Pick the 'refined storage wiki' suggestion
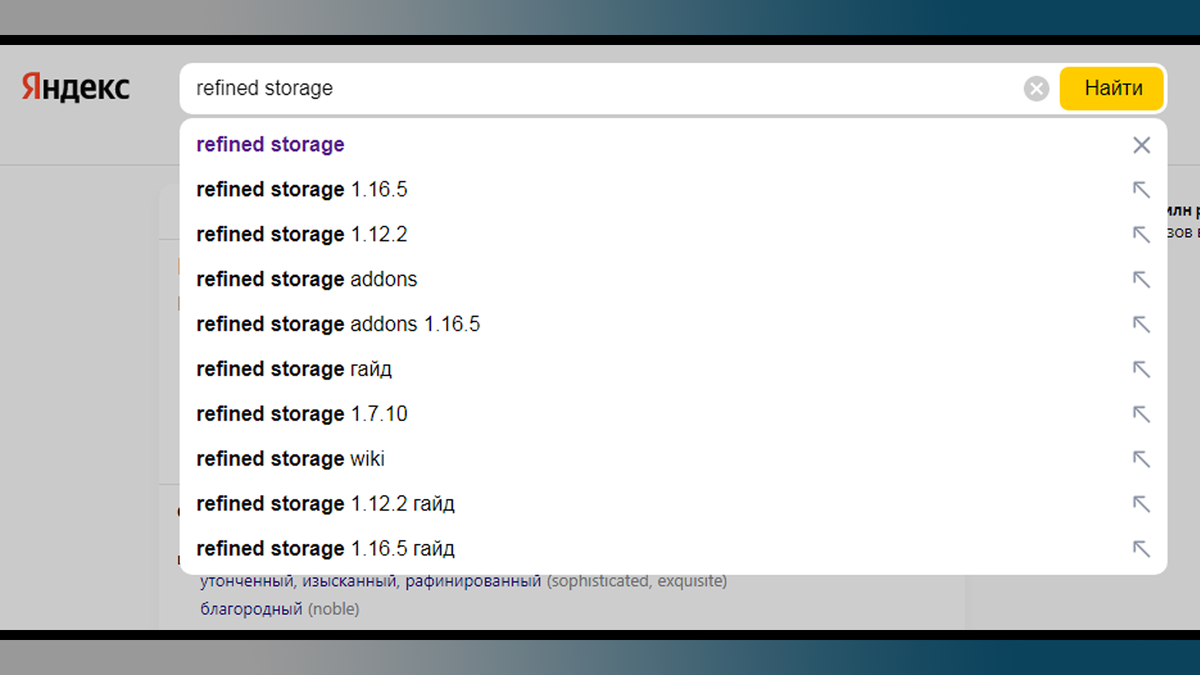 290,459
